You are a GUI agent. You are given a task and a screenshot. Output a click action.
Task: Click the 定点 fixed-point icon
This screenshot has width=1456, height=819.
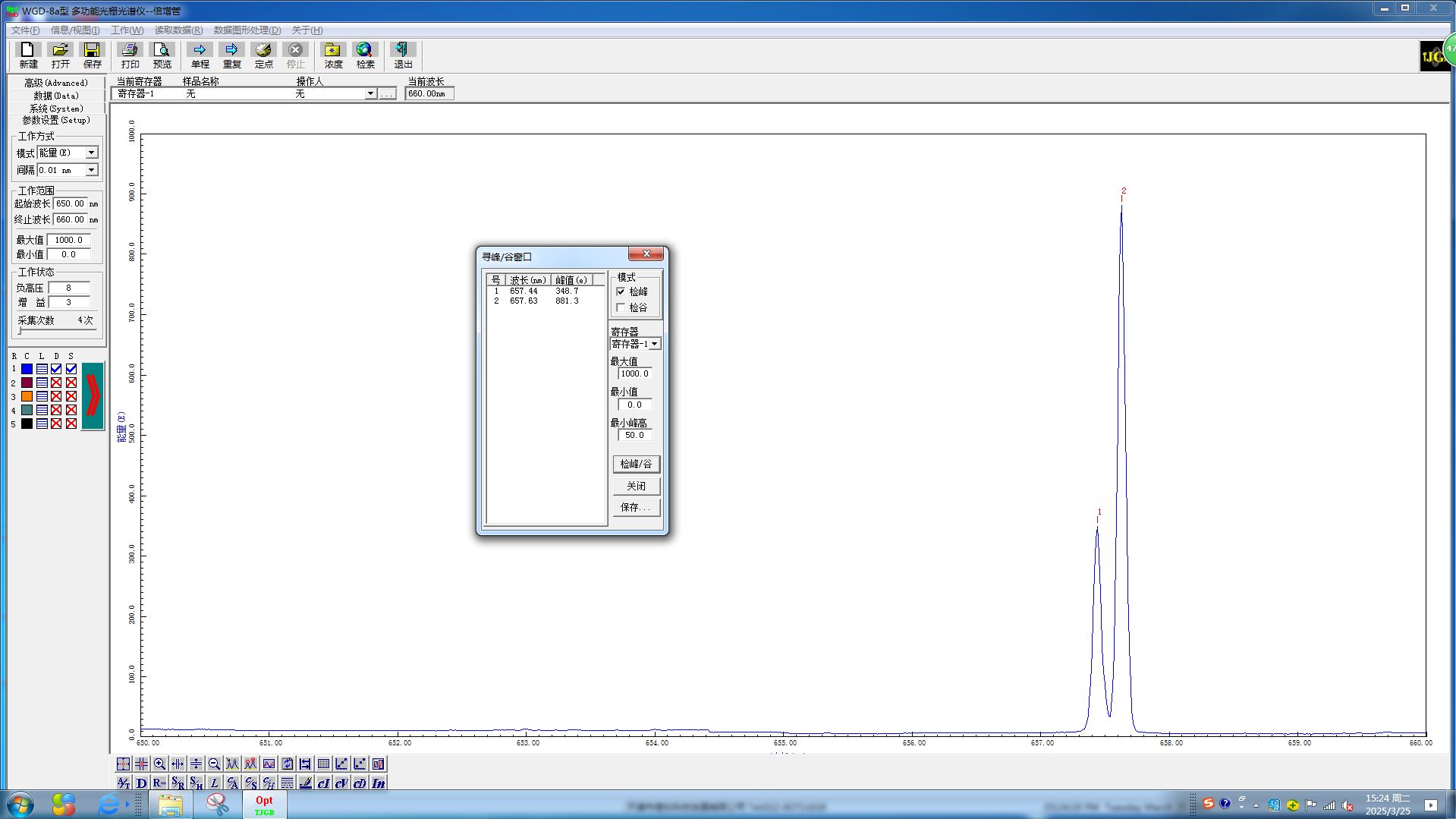coord(263,55)
